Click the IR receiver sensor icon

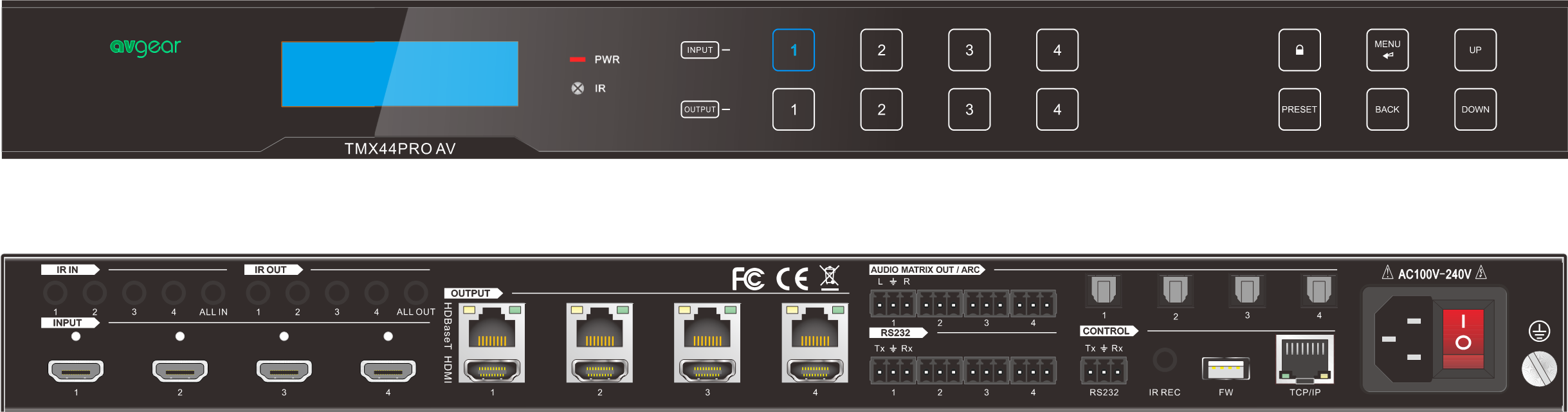(x=578, y=88)
